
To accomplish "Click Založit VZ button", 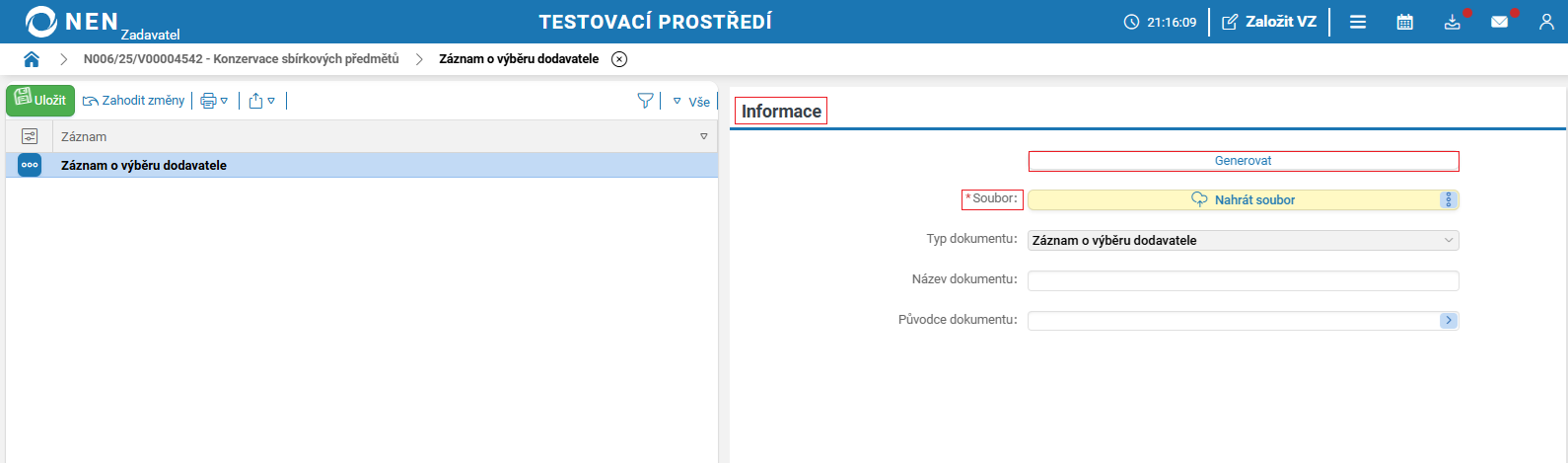I will coord(1270,22).
